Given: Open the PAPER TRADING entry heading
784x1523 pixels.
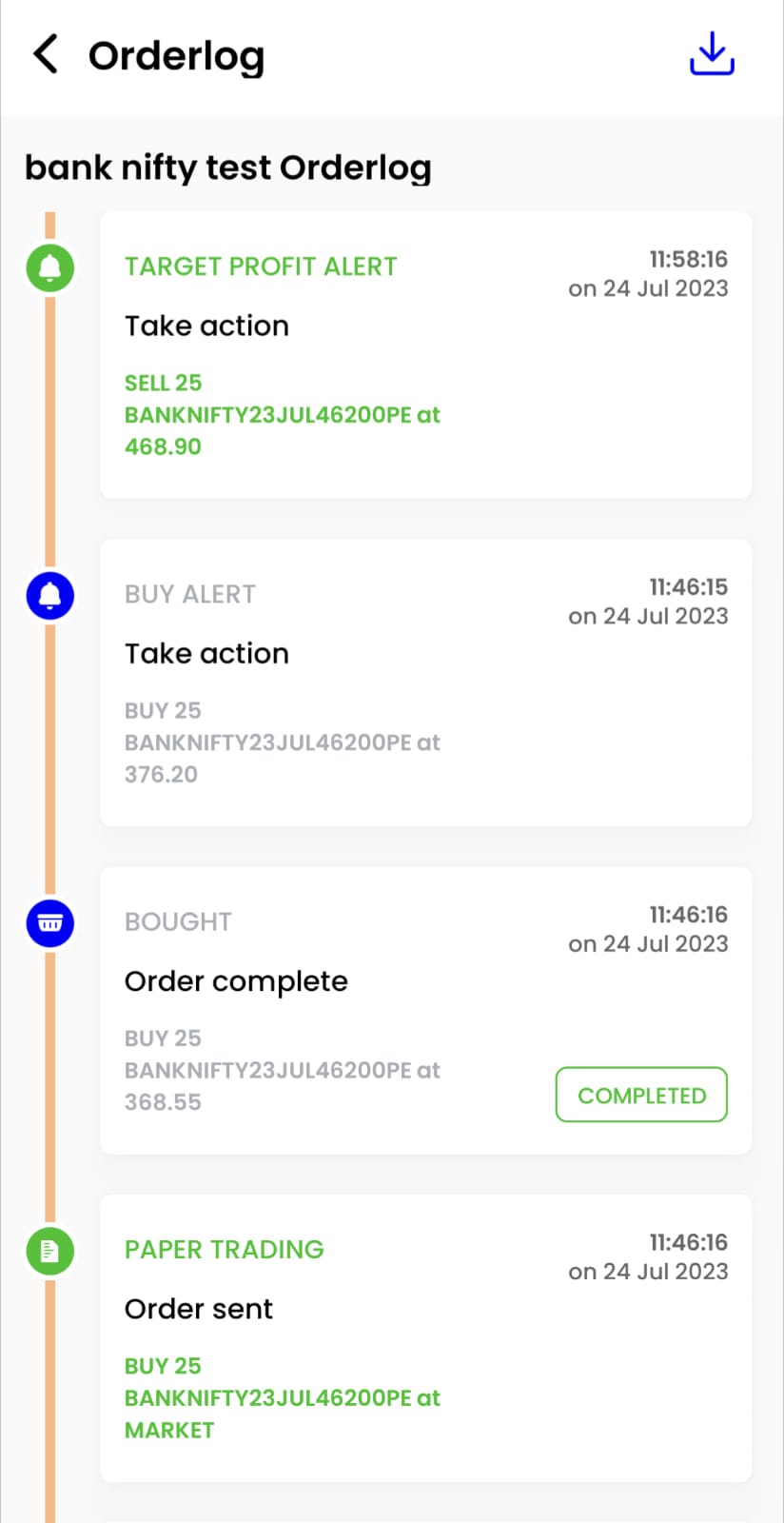Looking at the screenshot, I should click(225, 1249).
